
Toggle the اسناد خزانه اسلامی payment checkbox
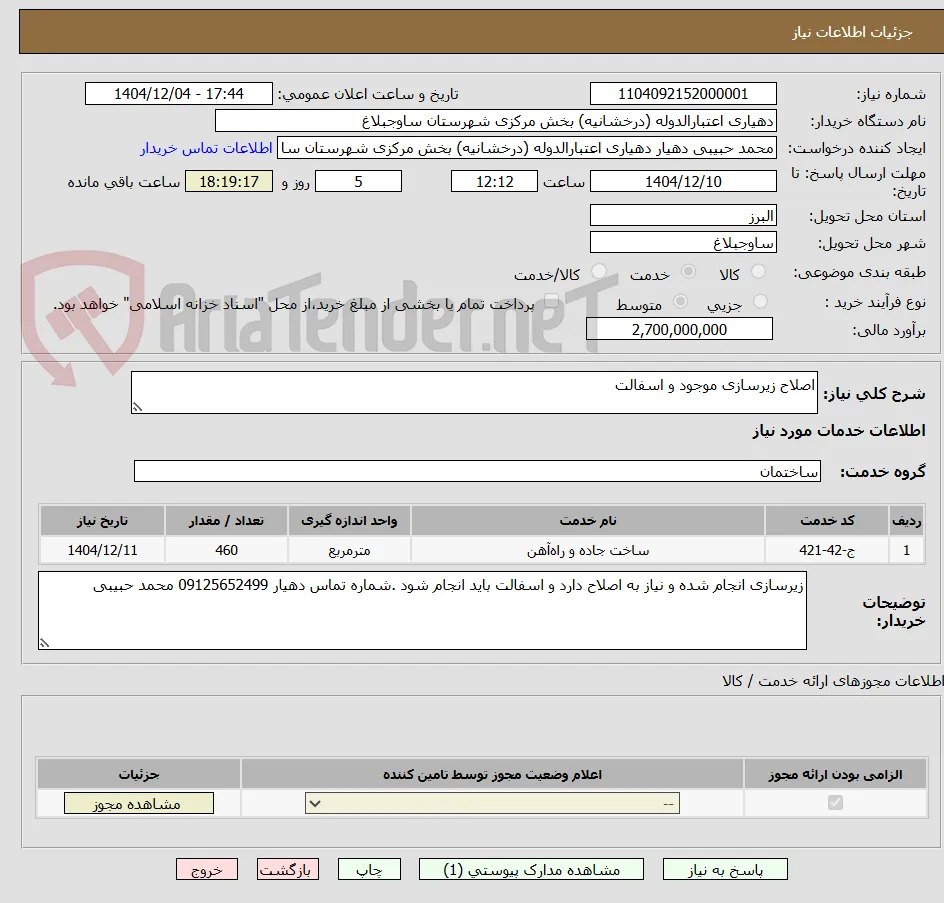click(551, 302)
